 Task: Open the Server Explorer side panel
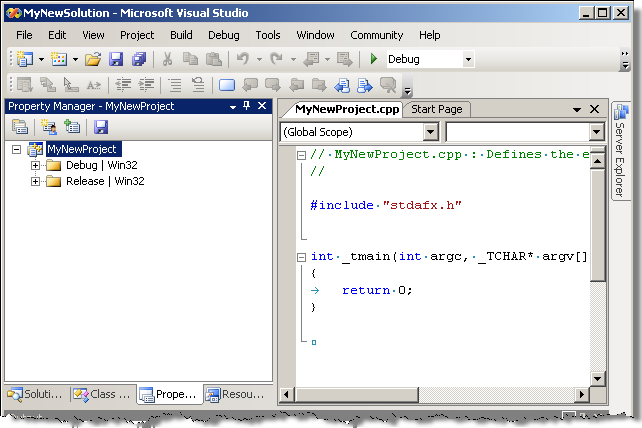(x=619, y=150)
